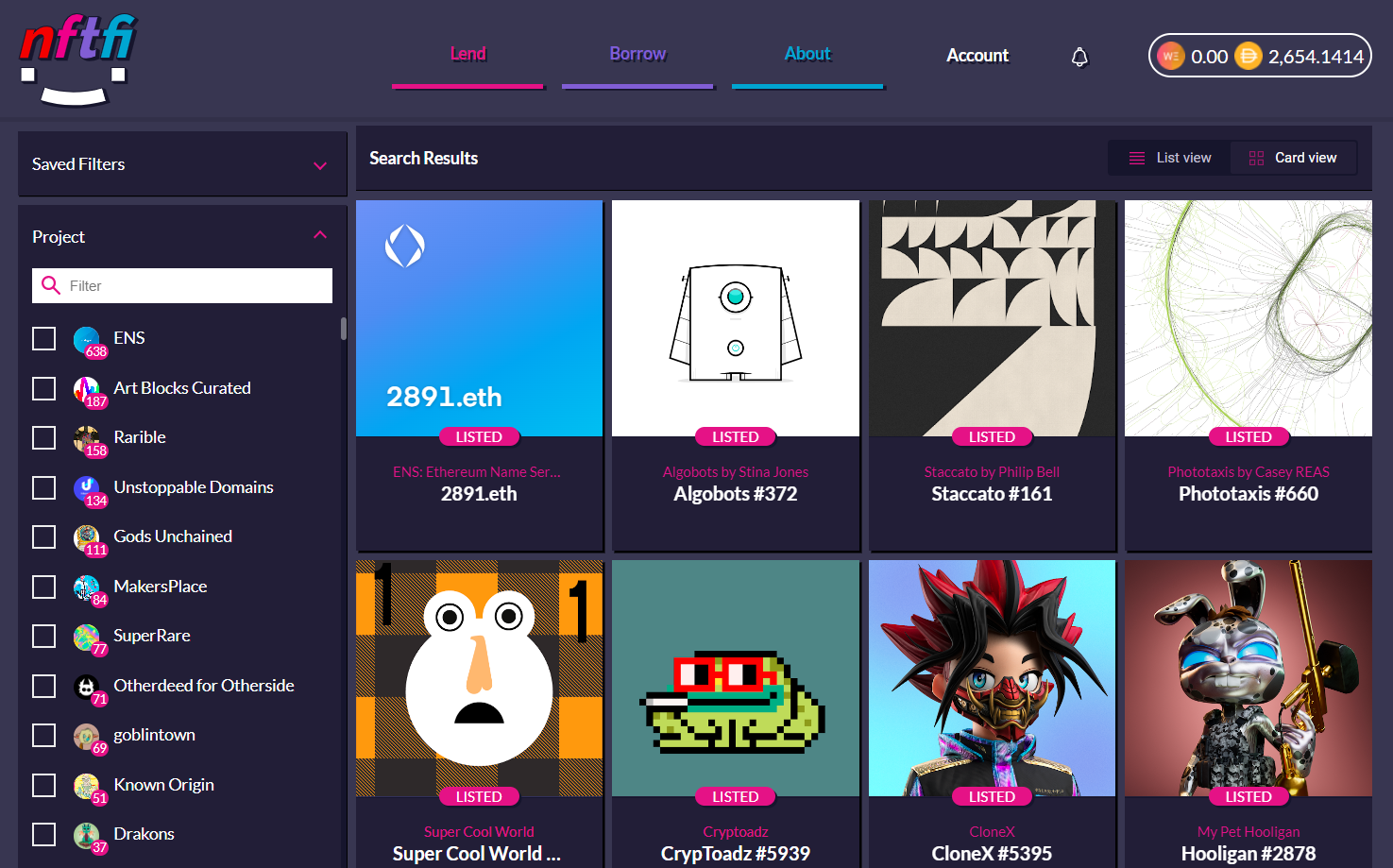The width and height of the screenshot is (1393, 868).
Task: Check the SuperRare checkbox
Action: [44, 636]
